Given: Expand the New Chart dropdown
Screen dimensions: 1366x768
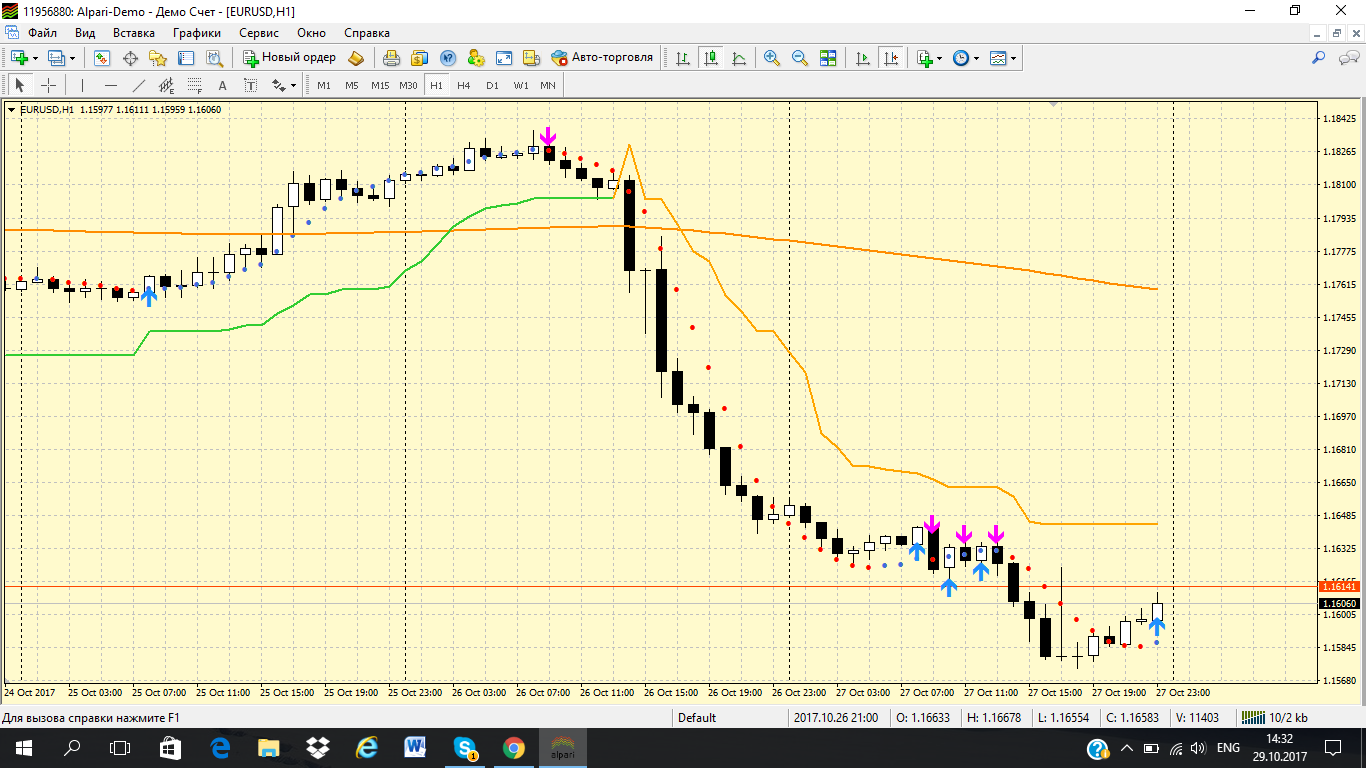Looking at the screenshot, I should coord(36,58).
